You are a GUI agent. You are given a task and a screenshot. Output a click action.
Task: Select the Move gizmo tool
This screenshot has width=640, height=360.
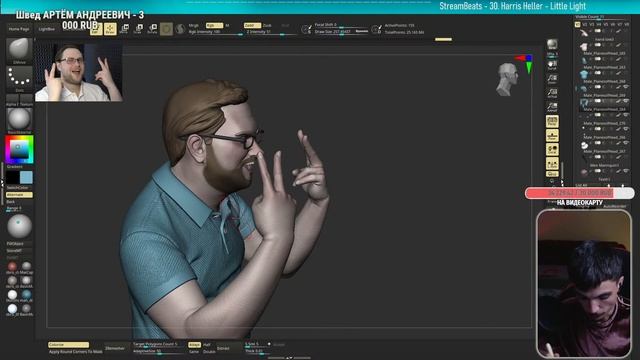(124, 29)
